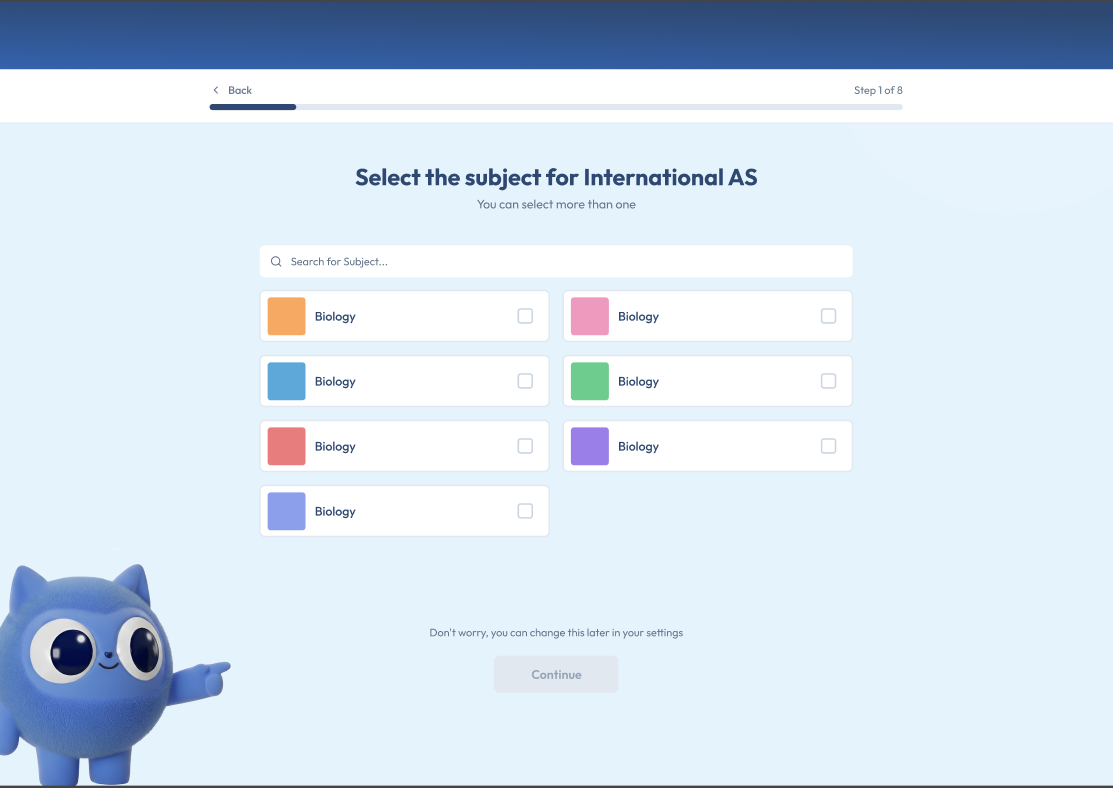Click the green Biology subject icon
Image resolution: width=1113 pixels, height=788 pixels.
click(x=589, y=381)
